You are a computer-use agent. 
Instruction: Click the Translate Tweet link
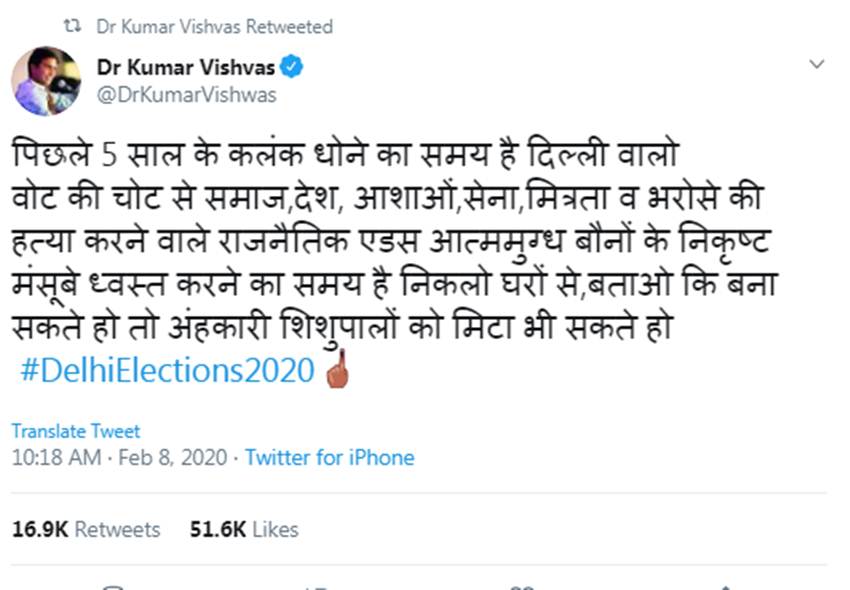[x=76, y=431]
